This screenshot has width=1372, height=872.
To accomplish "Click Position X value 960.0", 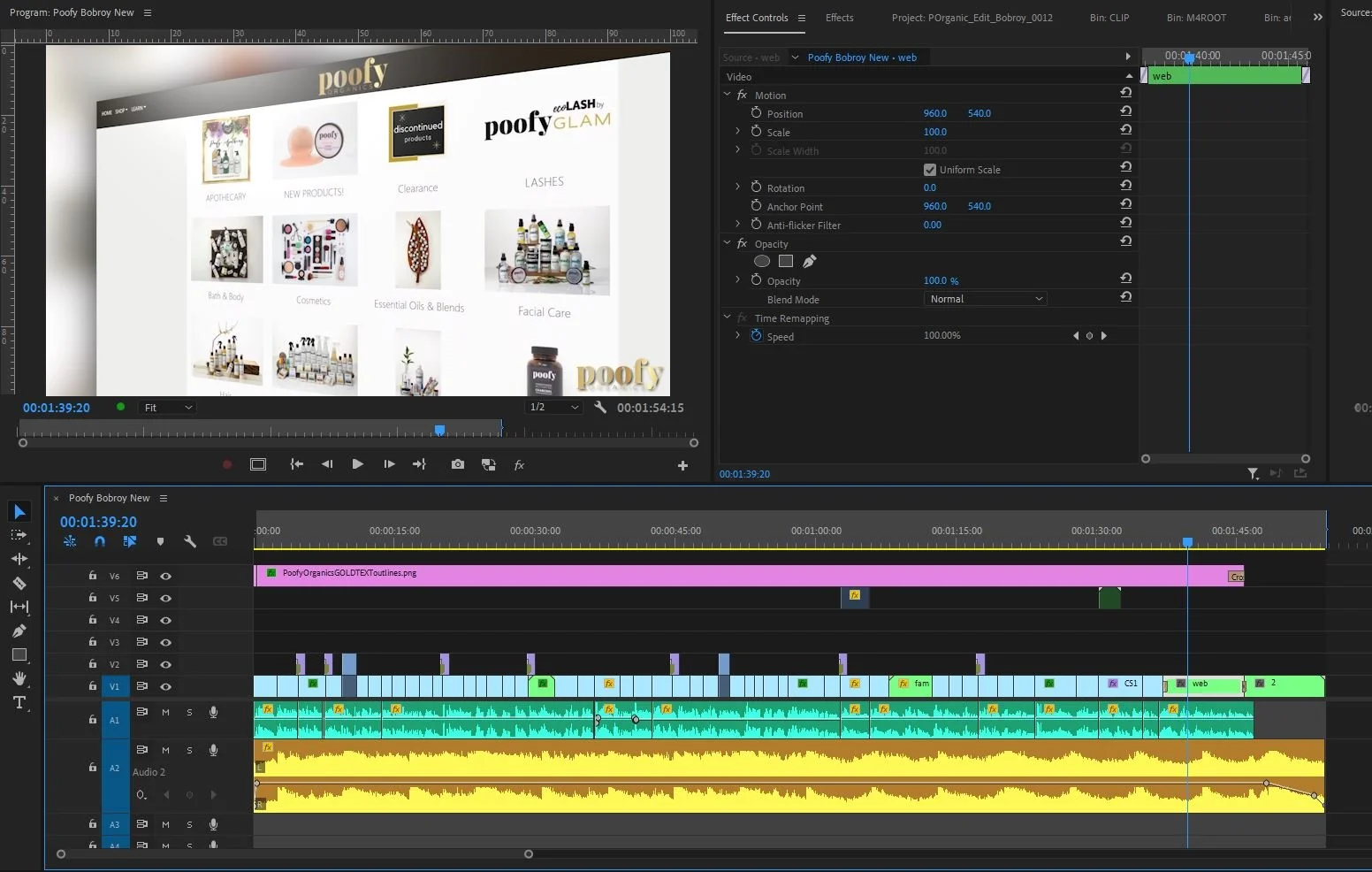I will [x=934, y=113].
